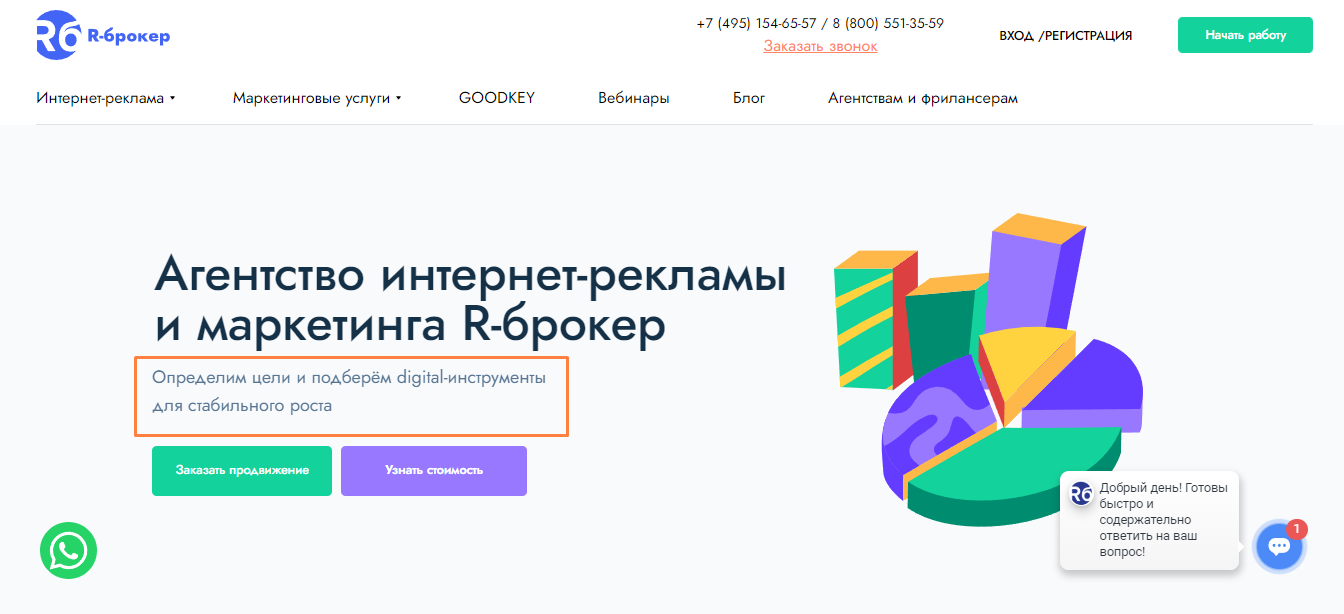The height and width of the screenshot is (614, 1344).
Task: Go to the Вебинары section
Action: click(634, 98)
